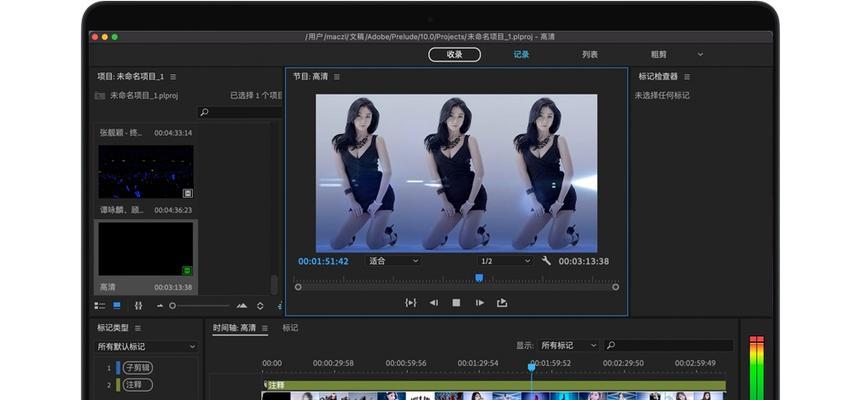Screen dimensions: 861x400
Task: Select the 标记 tab
Action: (290, 328)
